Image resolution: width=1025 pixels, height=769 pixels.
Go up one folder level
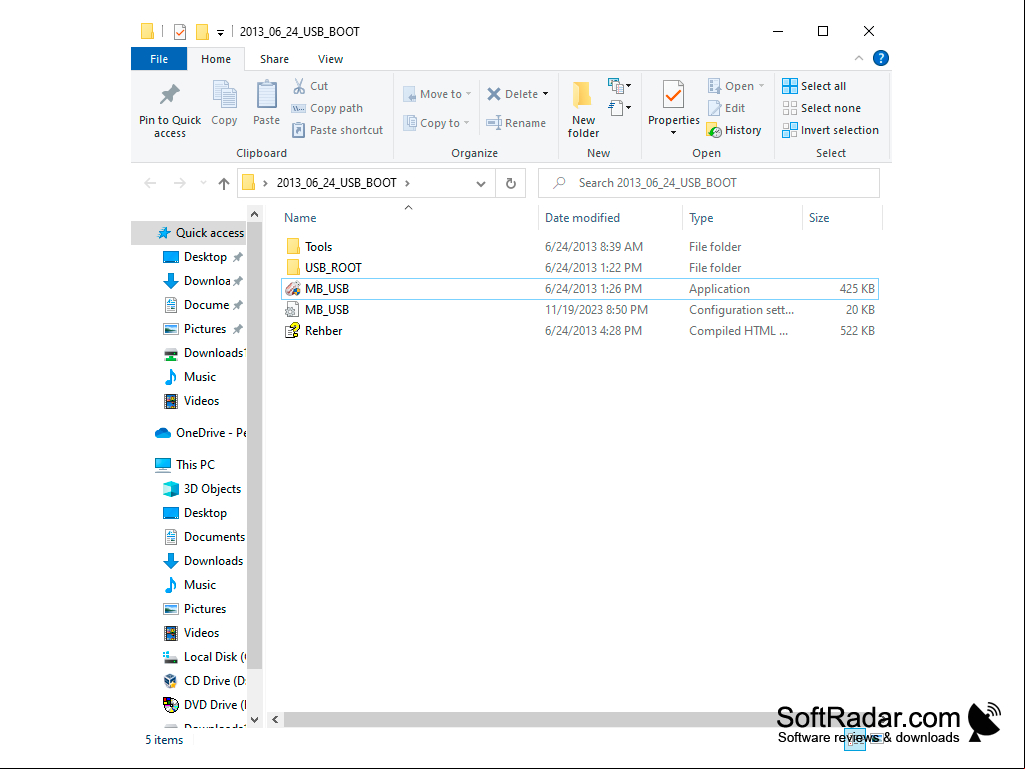coord(224,183)
